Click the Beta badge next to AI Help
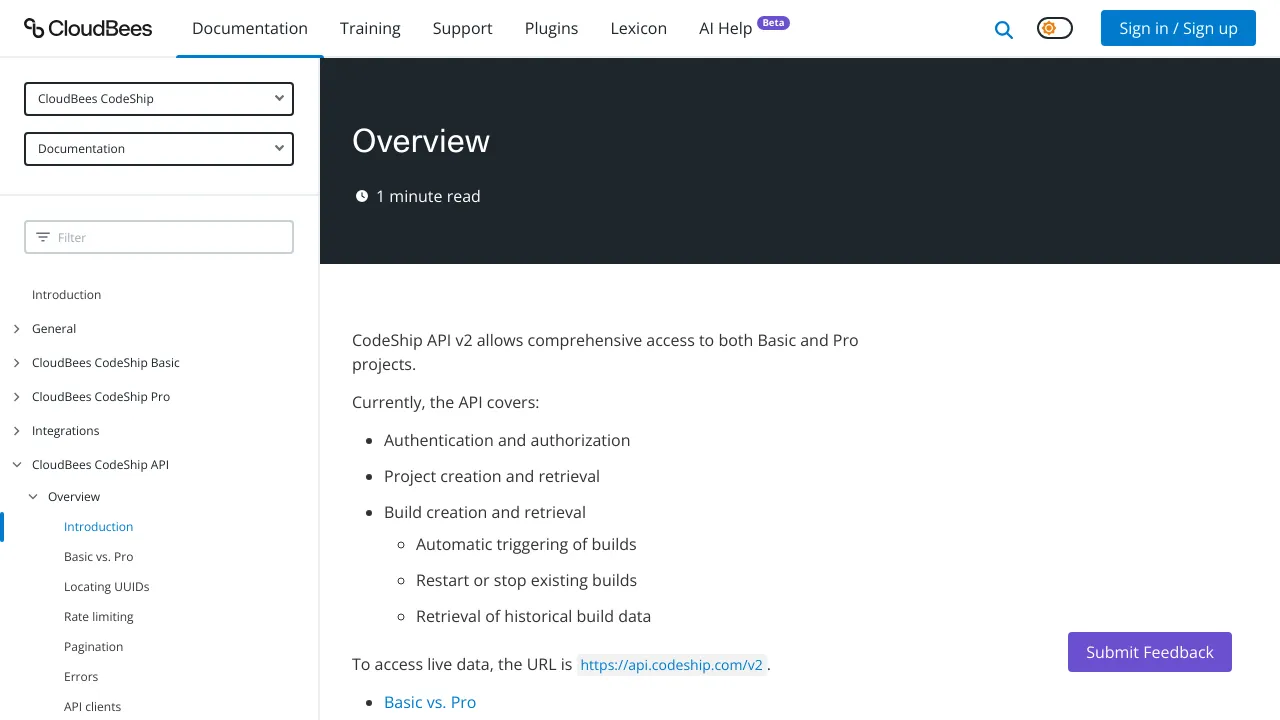The height and width of the screenshot is (720, 1280). (x=773, y=22)
